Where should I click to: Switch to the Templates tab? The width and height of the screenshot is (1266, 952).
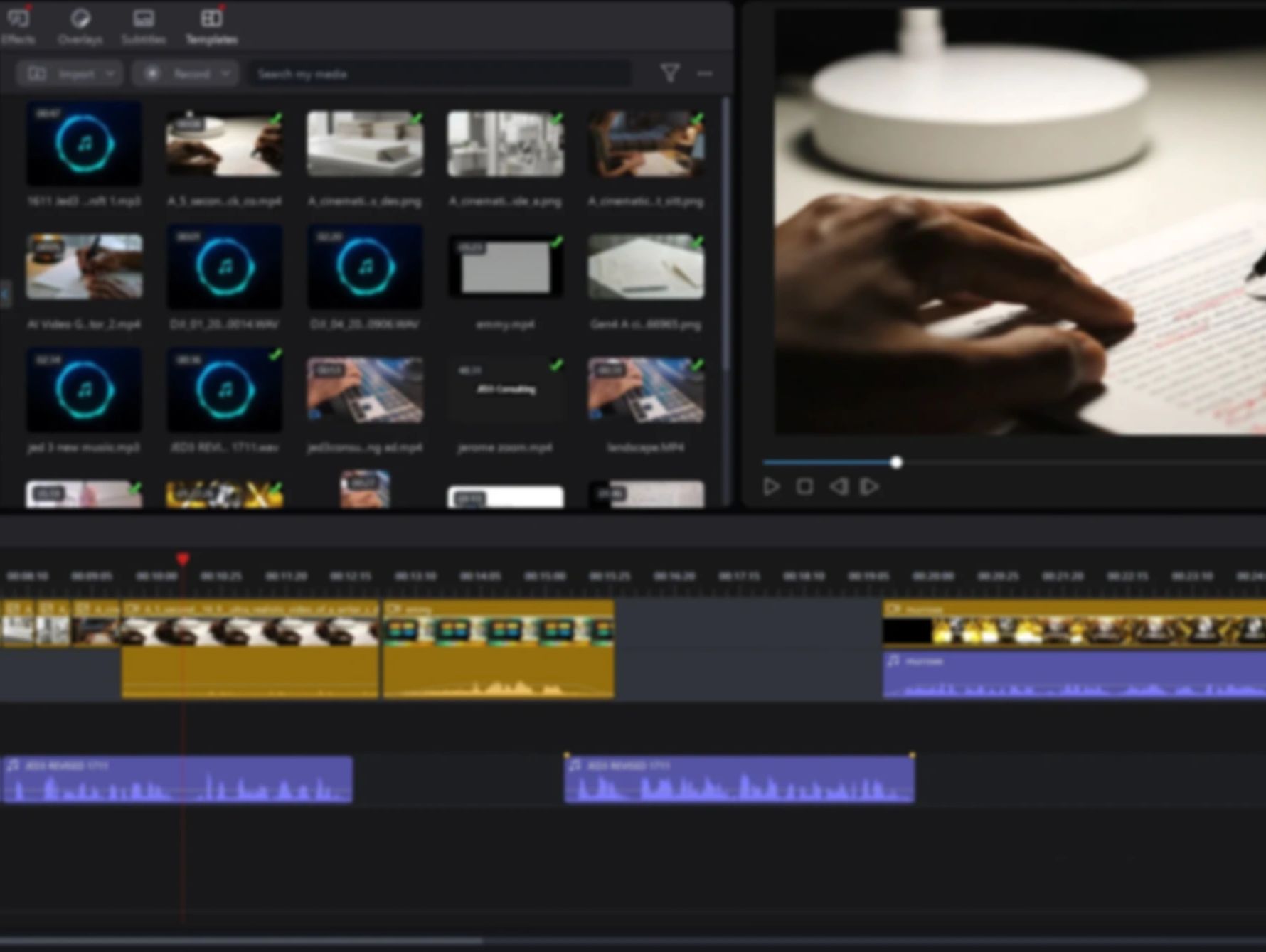point(211,26)
